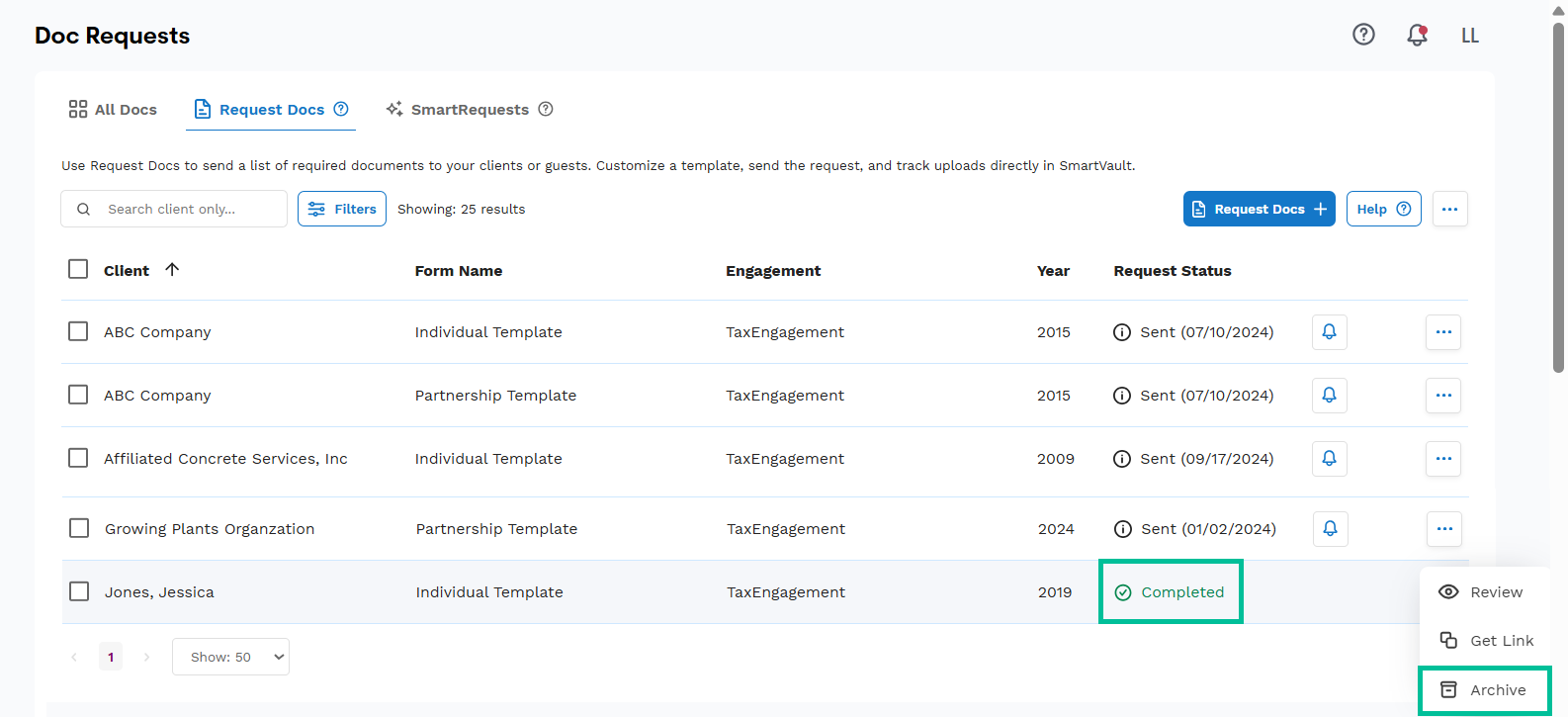Sort by Client column arrow
The width and height of the screenshot is (1568, 717).
pos(172,270)
